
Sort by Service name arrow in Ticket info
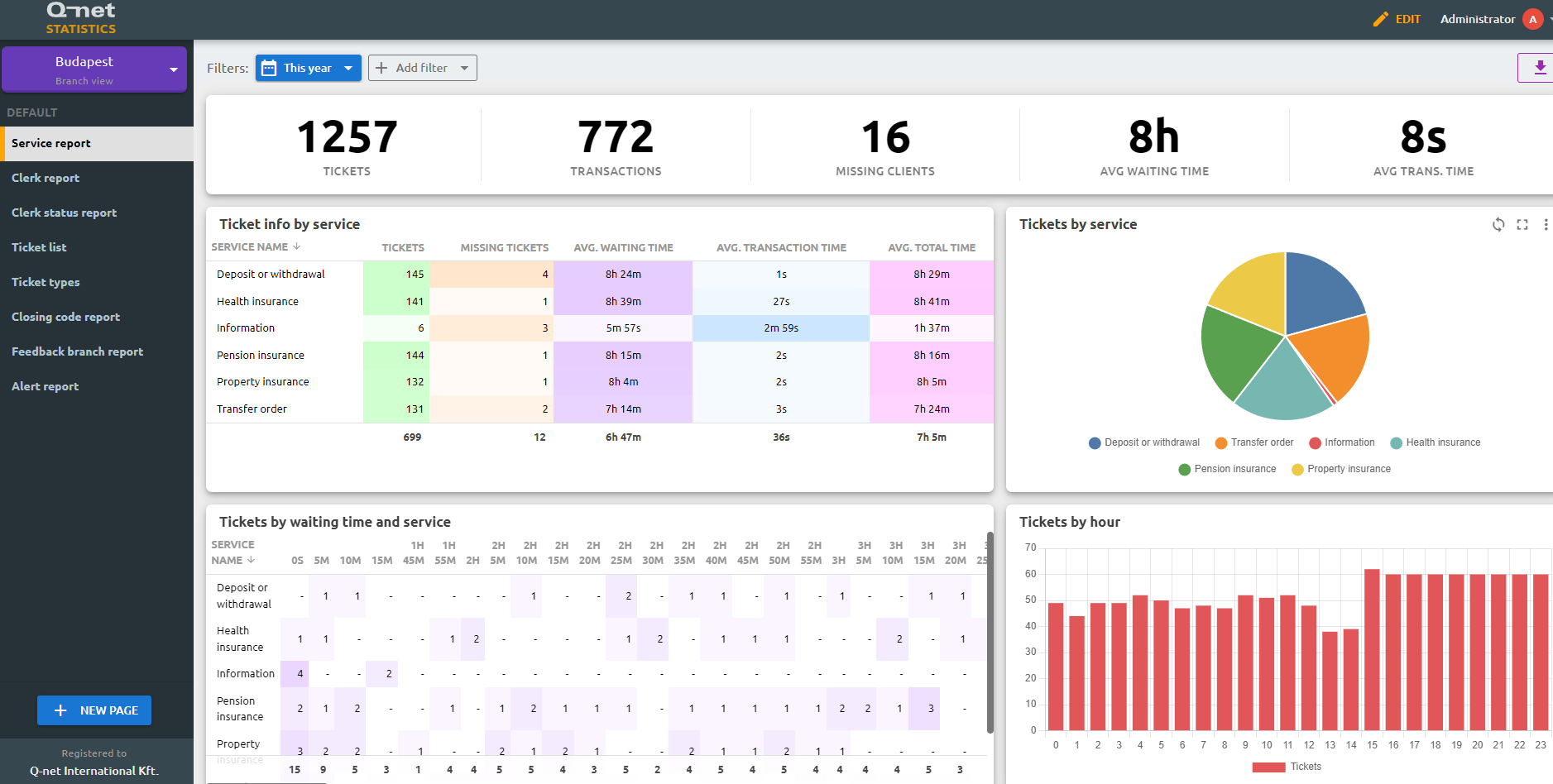click(x=296, y=246)
